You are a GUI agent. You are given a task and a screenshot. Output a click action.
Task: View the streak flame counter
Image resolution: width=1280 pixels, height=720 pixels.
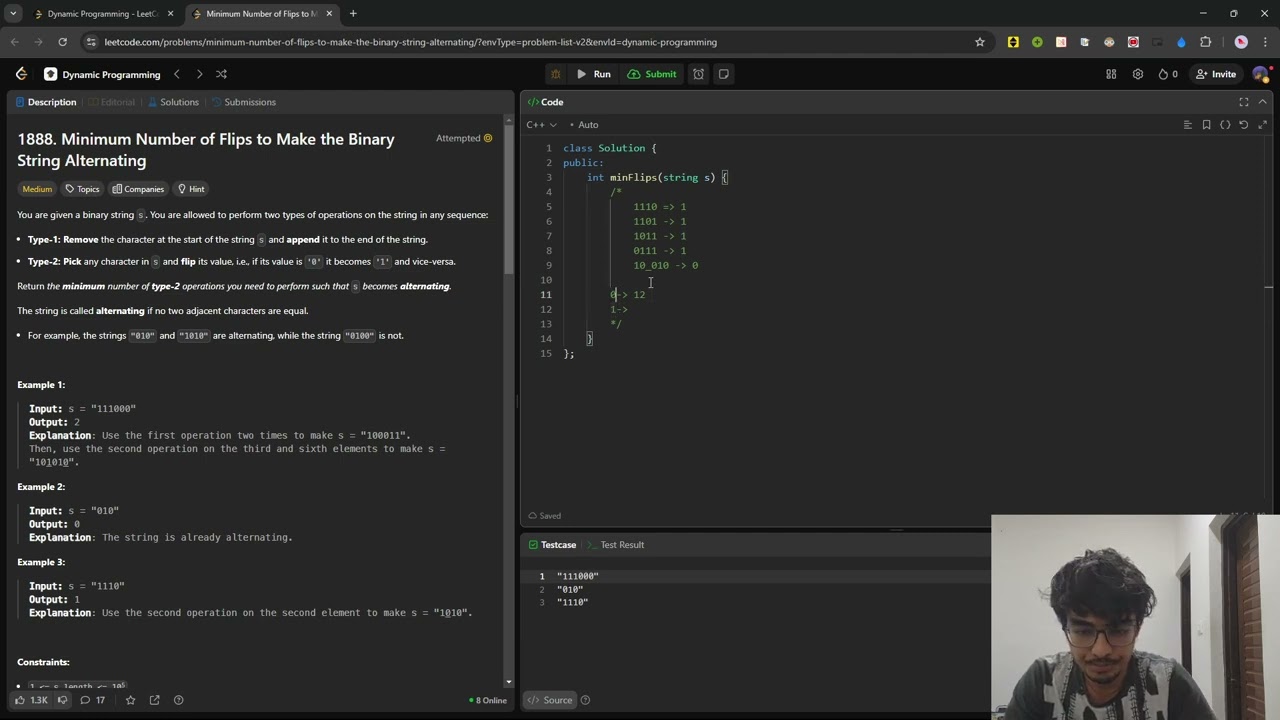[x=1167, y=74]
